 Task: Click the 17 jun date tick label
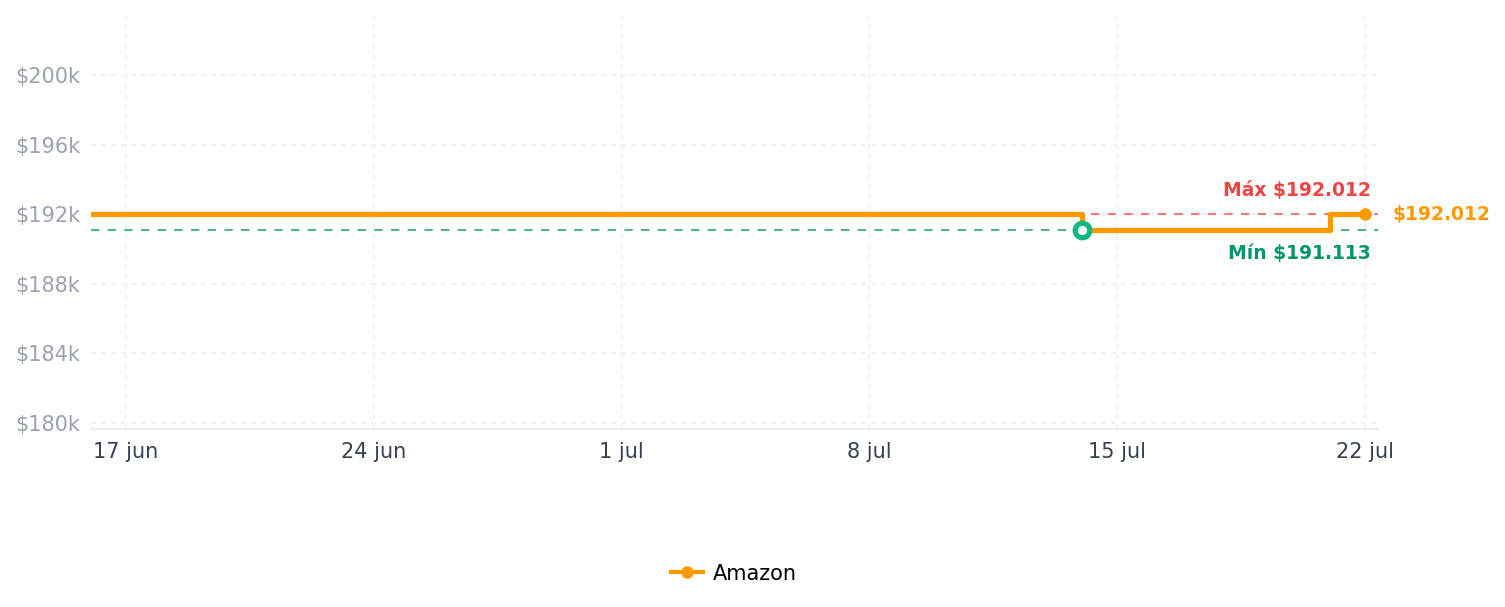126,452
